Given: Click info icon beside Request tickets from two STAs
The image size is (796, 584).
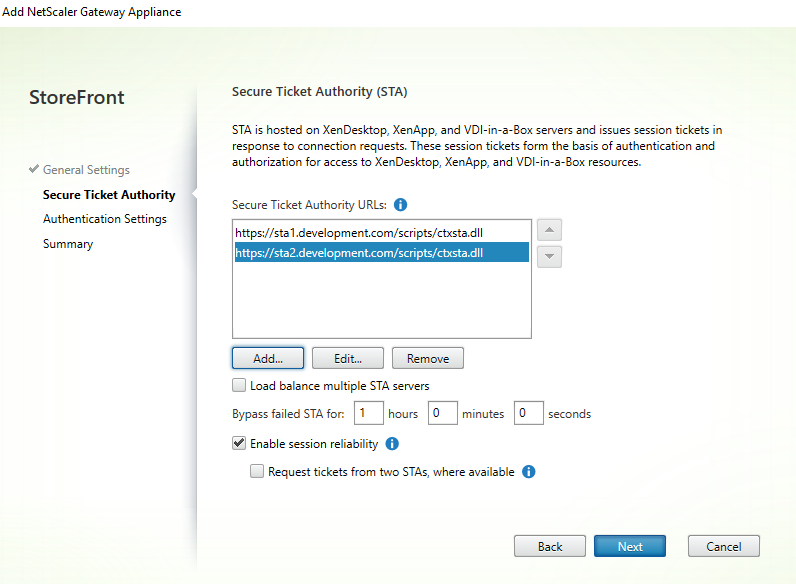Looking at the screenshot, I should 529,471.
